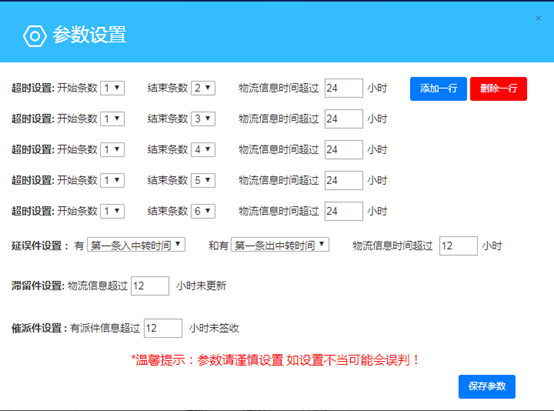This screenshot has height=411, width=554.
Task: Expand the 第一条出中转时间 dropdown
Action: click(280, 245)
